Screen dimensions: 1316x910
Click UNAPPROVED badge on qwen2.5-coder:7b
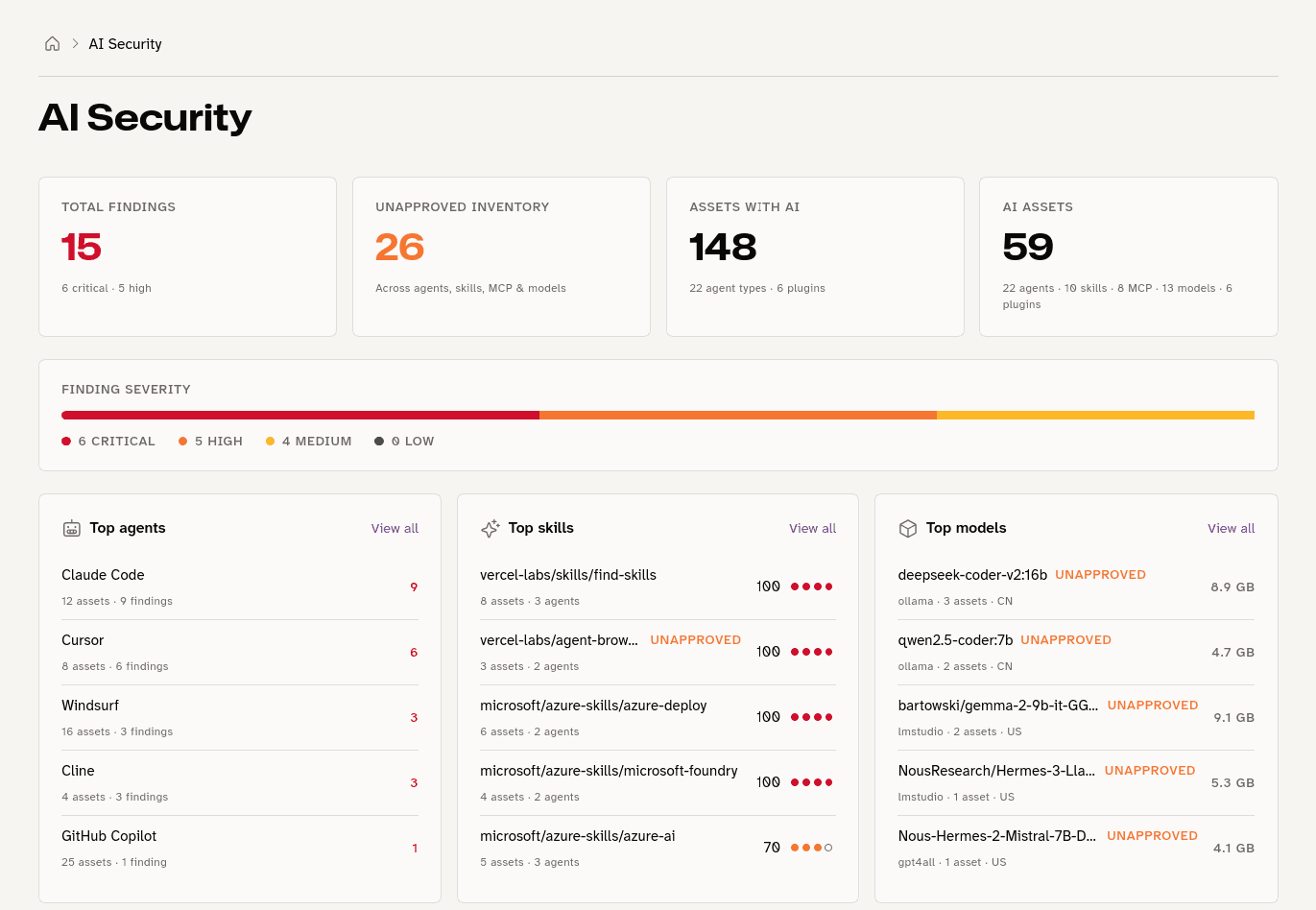[x=1066, y=640]
